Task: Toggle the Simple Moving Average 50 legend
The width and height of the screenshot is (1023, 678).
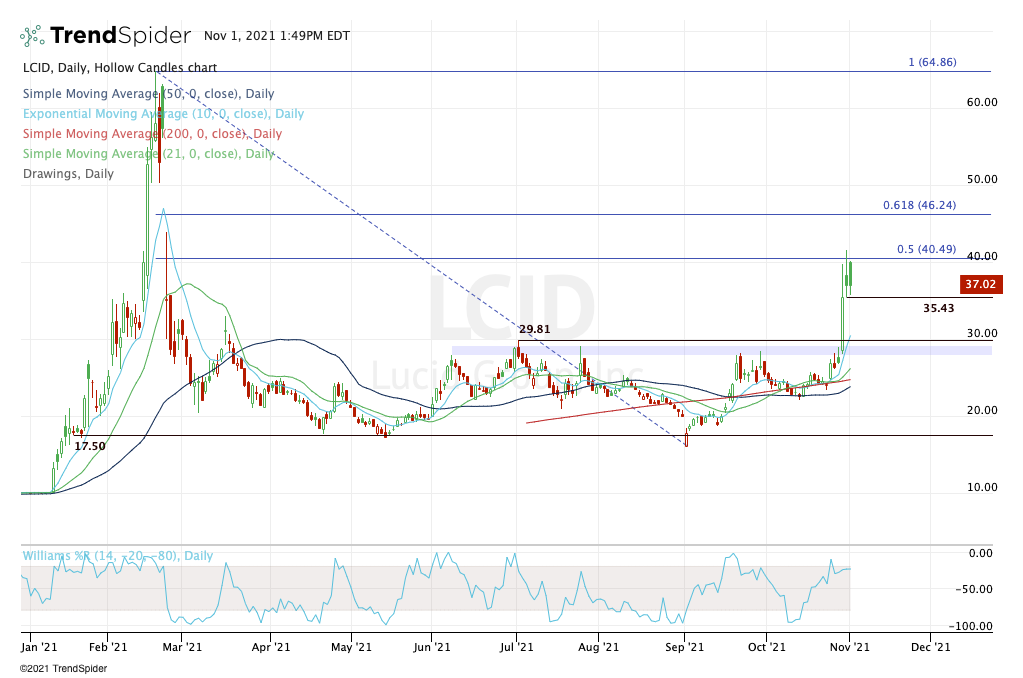Action: [147, 94]
